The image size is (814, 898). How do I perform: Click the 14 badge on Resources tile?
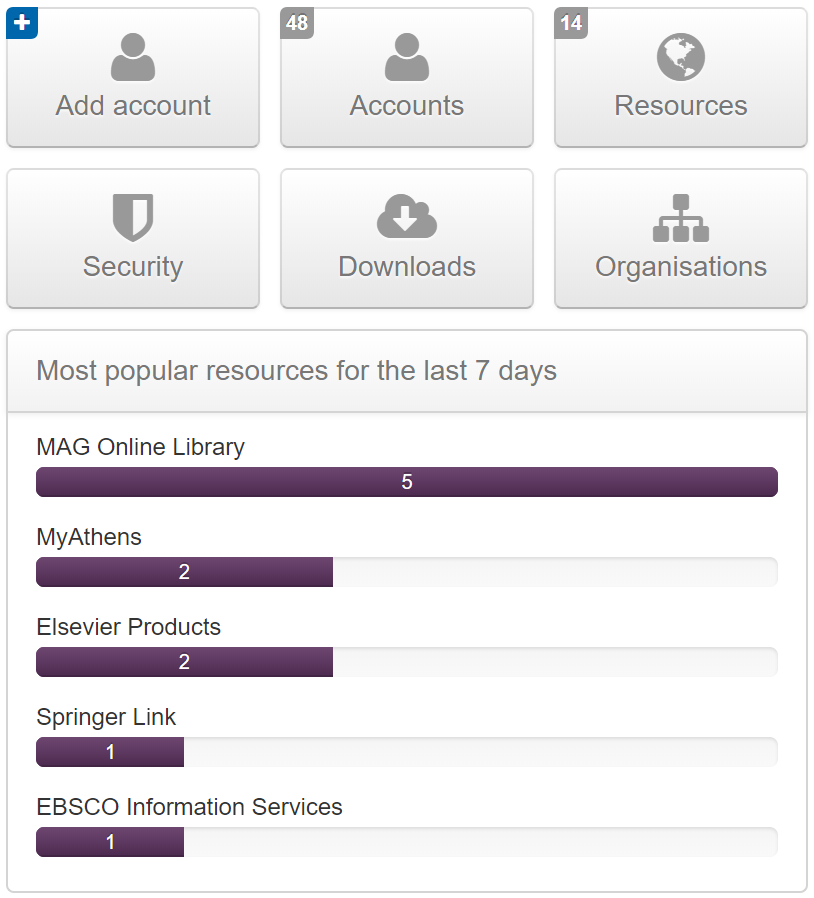tap(570, 23)
